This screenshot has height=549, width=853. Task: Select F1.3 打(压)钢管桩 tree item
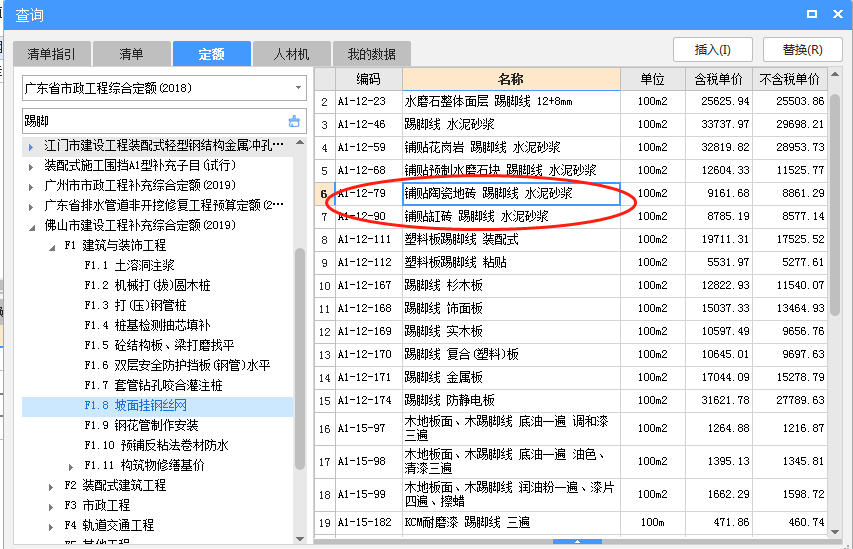[135, 305]
